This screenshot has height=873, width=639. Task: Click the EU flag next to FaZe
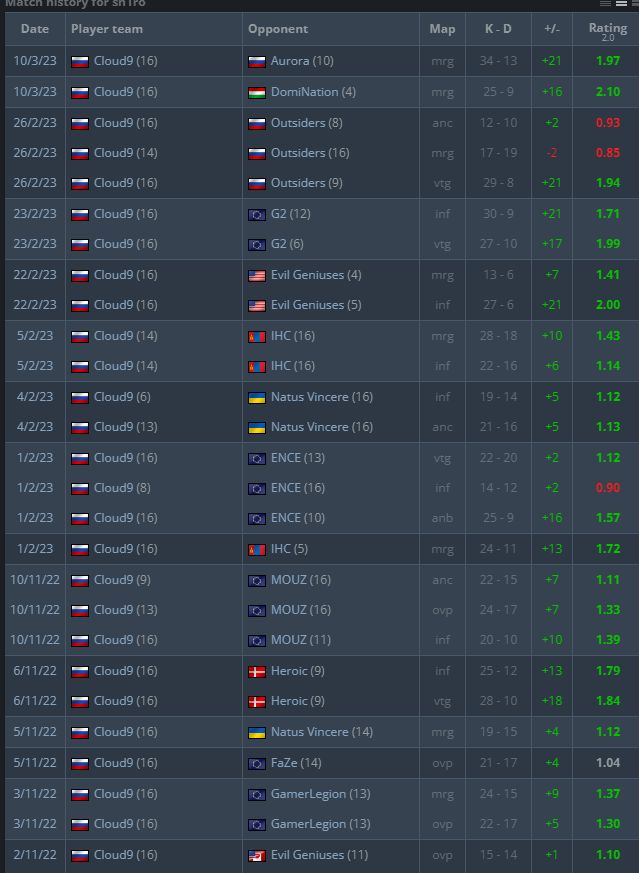pyautogui.click(x=257, y=763)
